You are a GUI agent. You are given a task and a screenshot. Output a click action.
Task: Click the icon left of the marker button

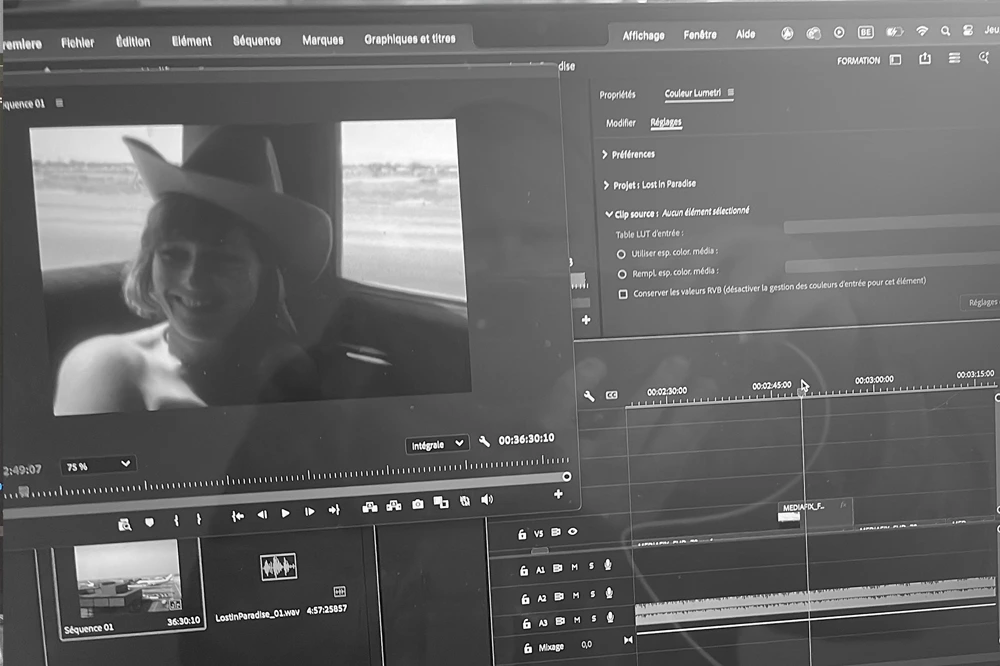125,524
